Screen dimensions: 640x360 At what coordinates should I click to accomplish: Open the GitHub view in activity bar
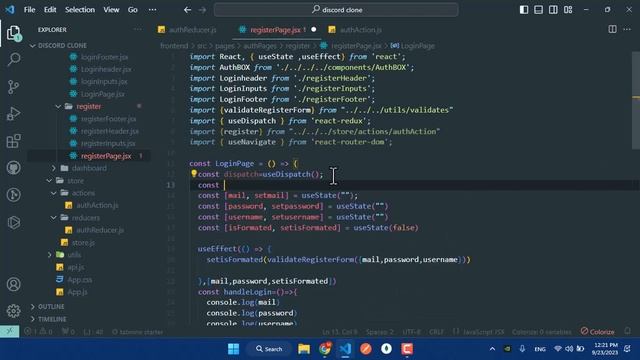click(13, 168)
